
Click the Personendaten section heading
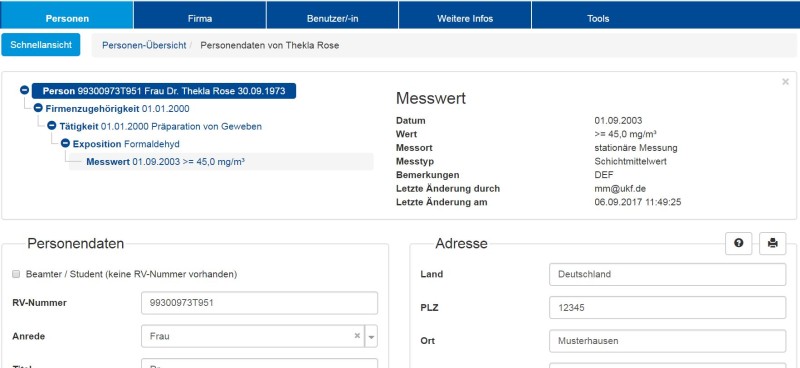coord(76,243)
